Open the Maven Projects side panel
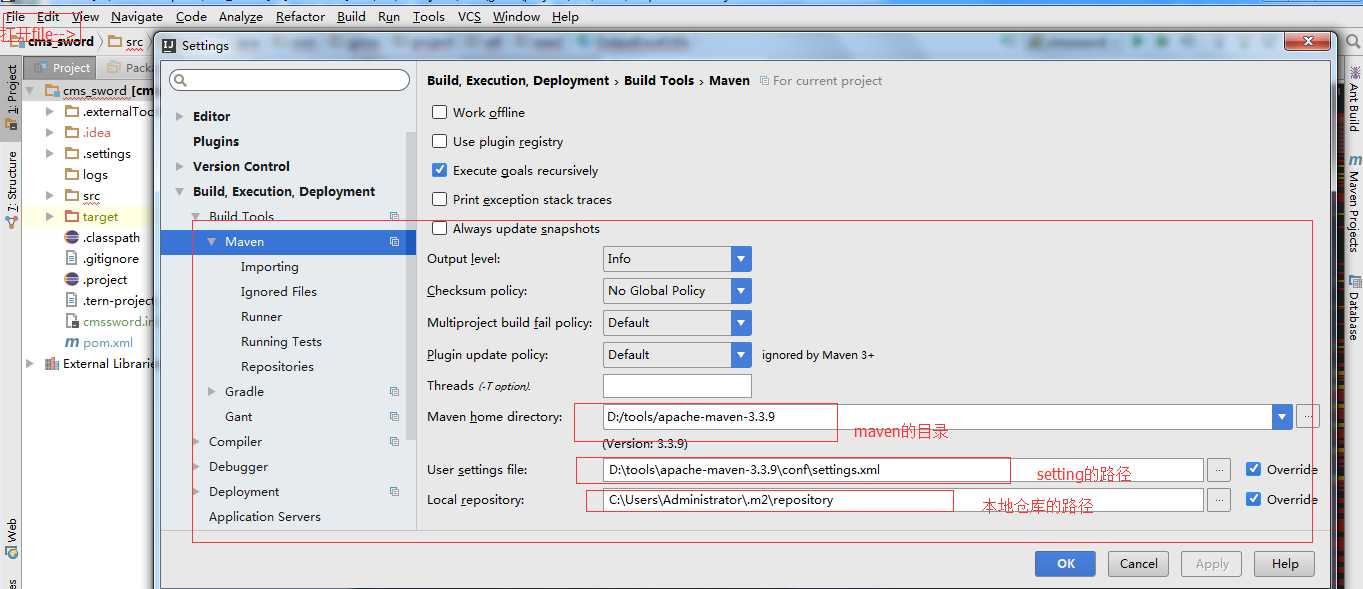The width and height of the screenshot is (1363, 589). [x=1354, y=202]
